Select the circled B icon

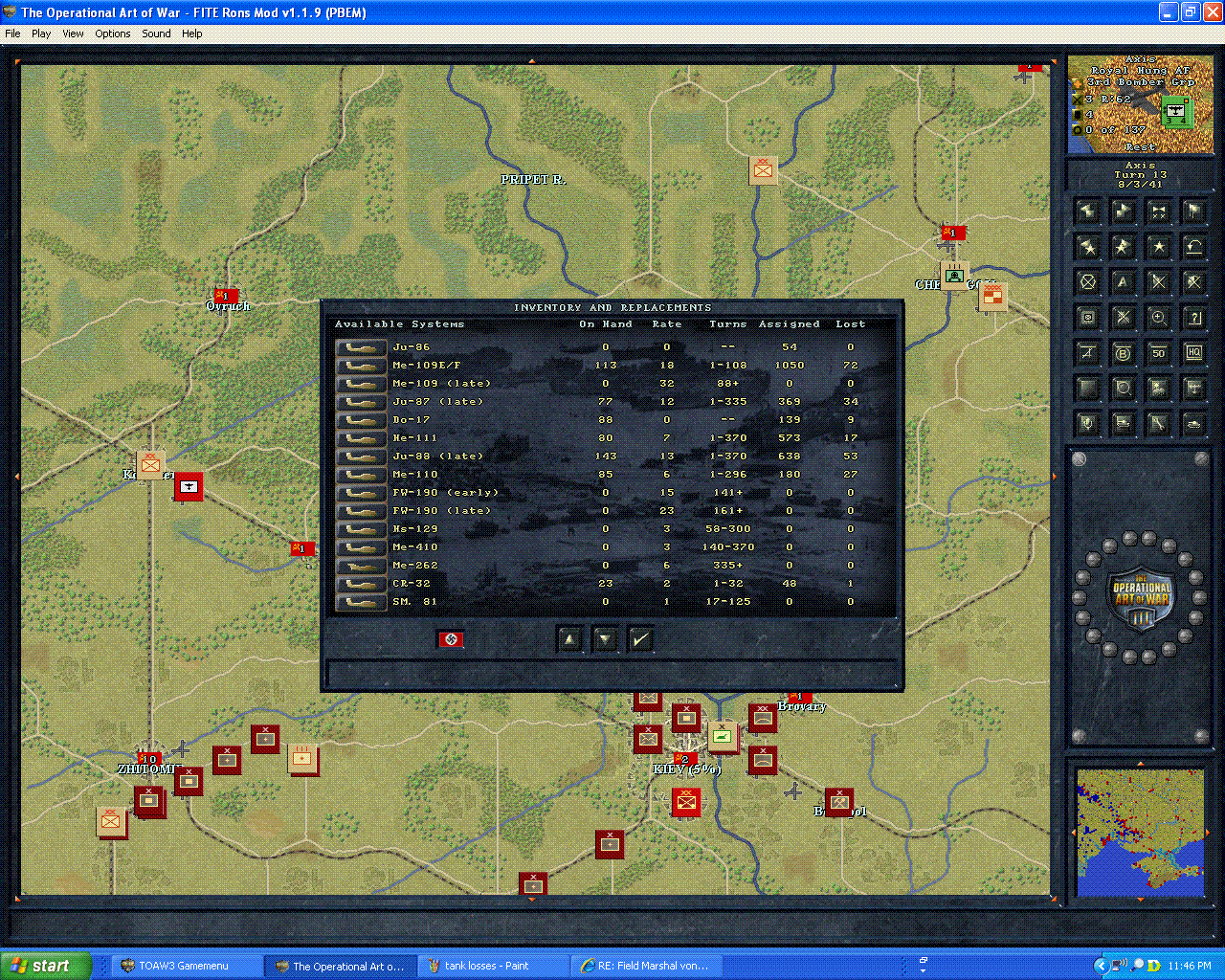1123,352
